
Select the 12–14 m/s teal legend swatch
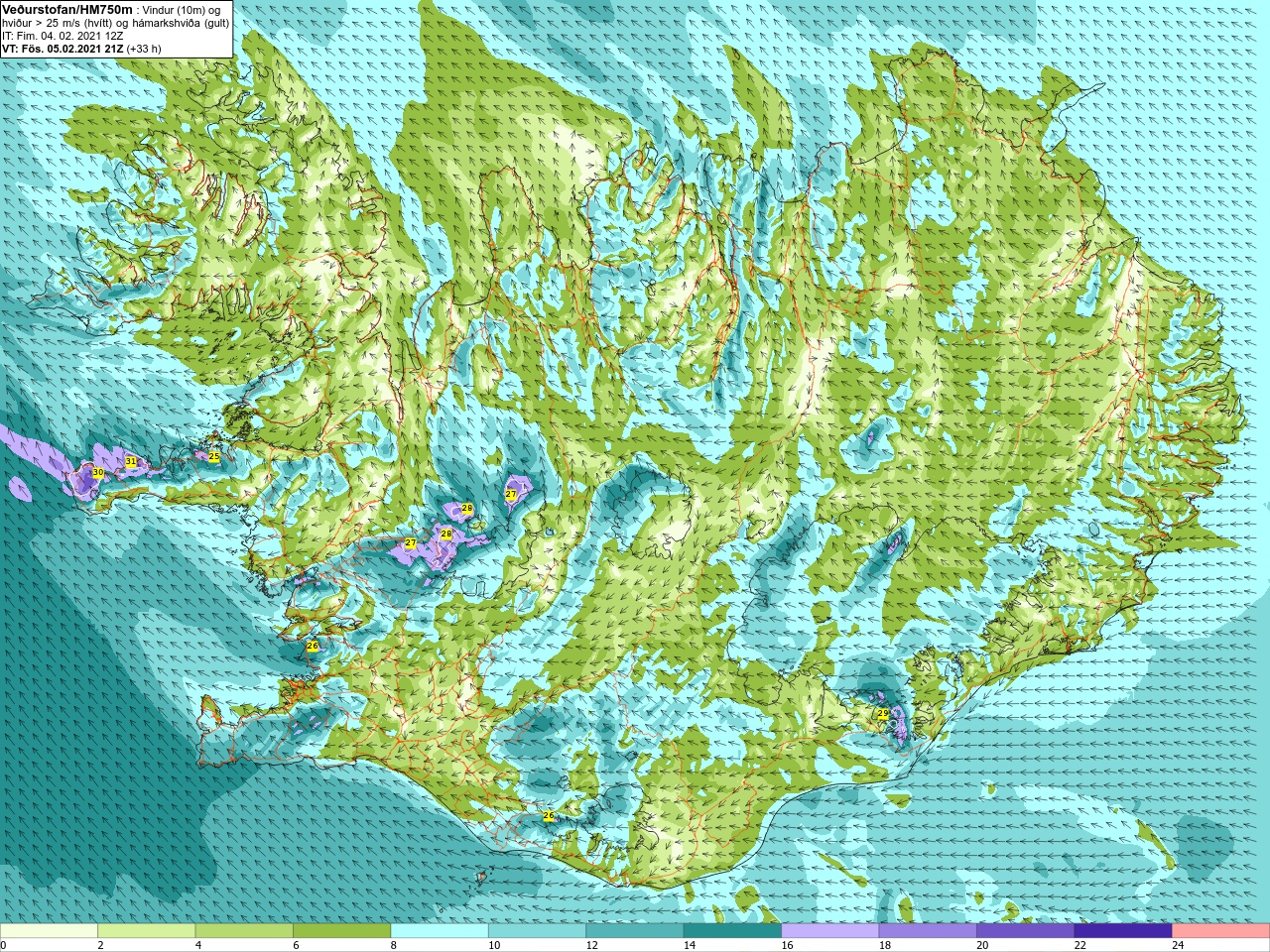click(x=635, y=931)
